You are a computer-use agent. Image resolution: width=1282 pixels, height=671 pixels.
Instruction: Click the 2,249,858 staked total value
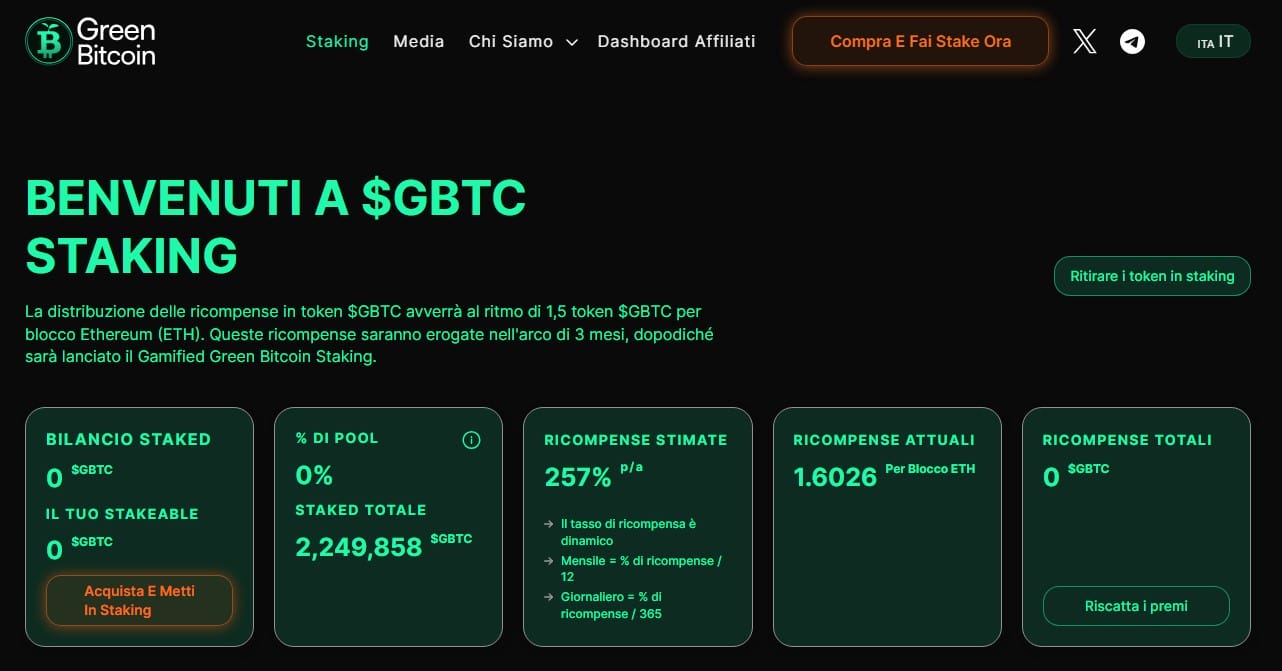point(358,547)
